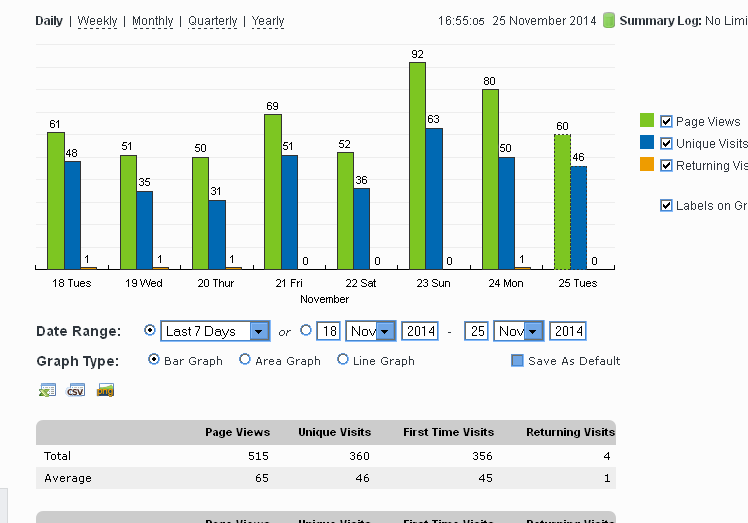Screen dimensions: 748x523
Task: Enable Save As Default checkbox
Action: click(517, 360)
